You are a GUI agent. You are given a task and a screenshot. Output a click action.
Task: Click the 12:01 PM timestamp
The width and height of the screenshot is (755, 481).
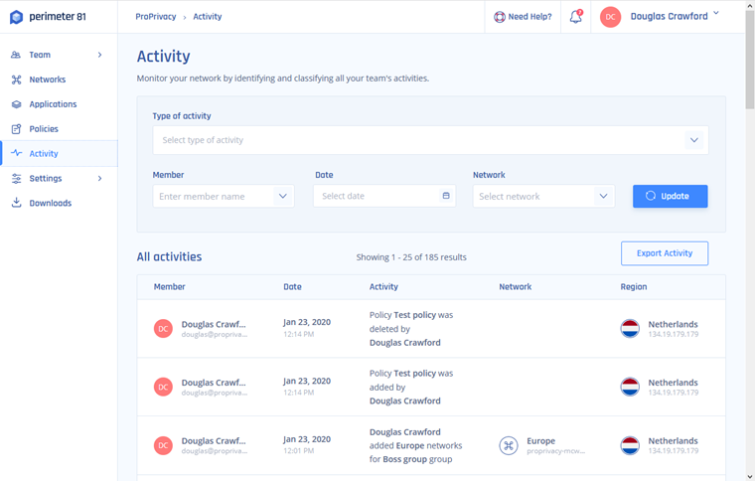coord(299,451)
